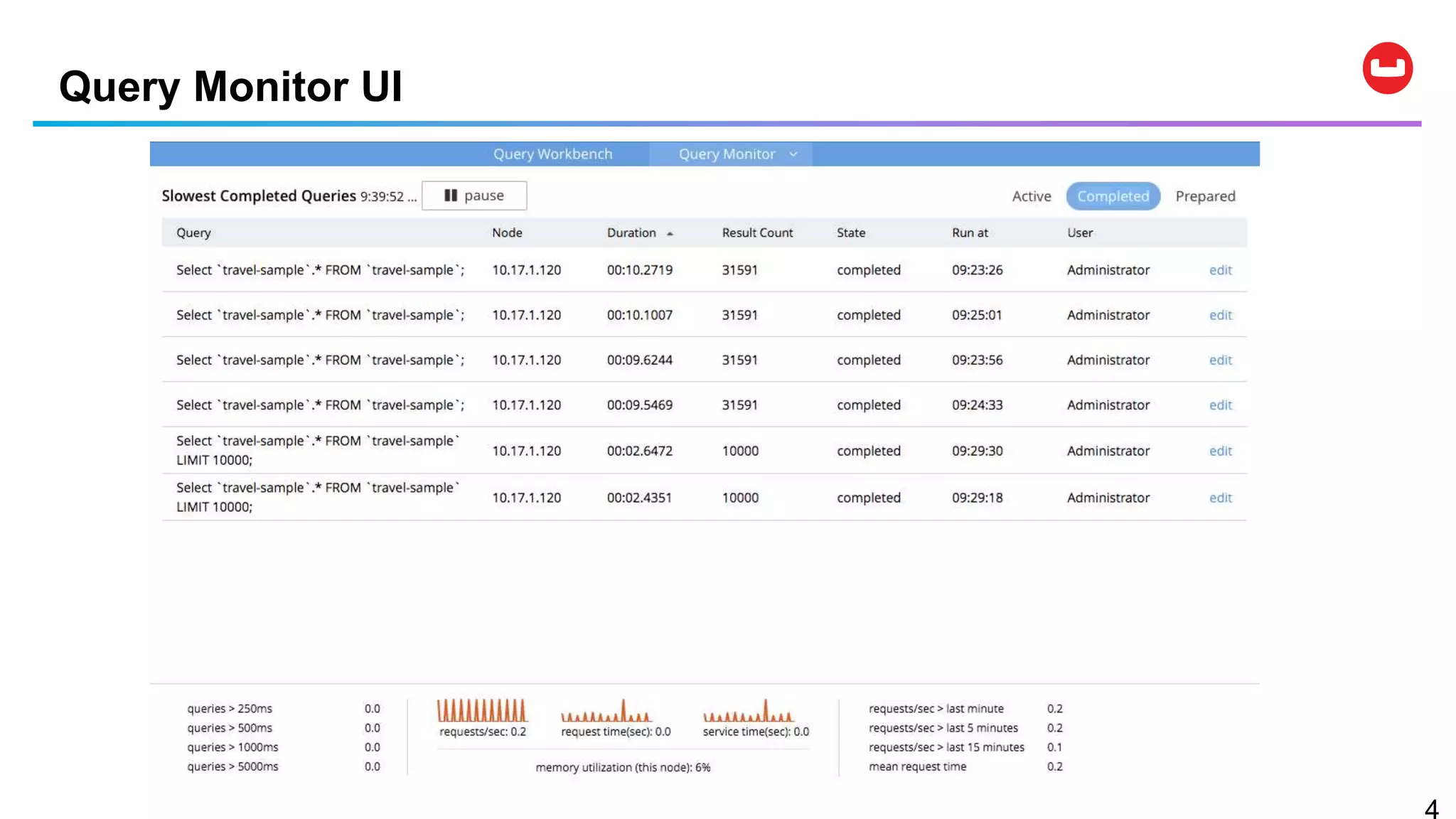Click the 'requests/sec: 0.2' caption

[x=482, y=732]
